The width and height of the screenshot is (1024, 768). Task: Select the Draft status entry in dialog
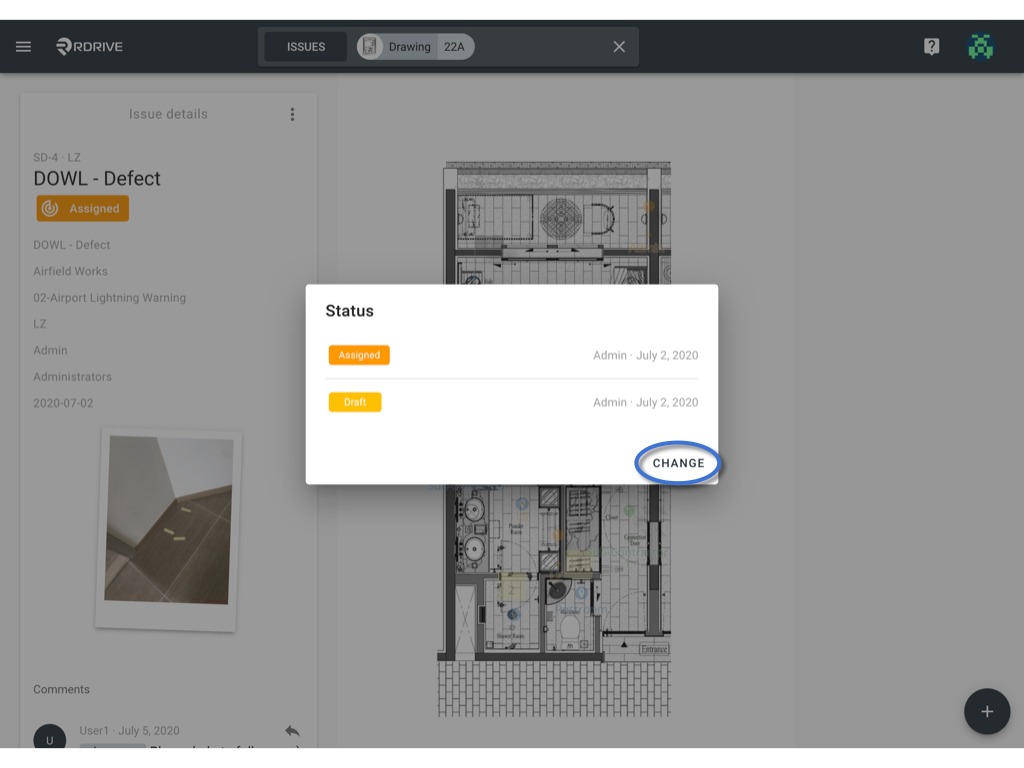coord(355,402)
